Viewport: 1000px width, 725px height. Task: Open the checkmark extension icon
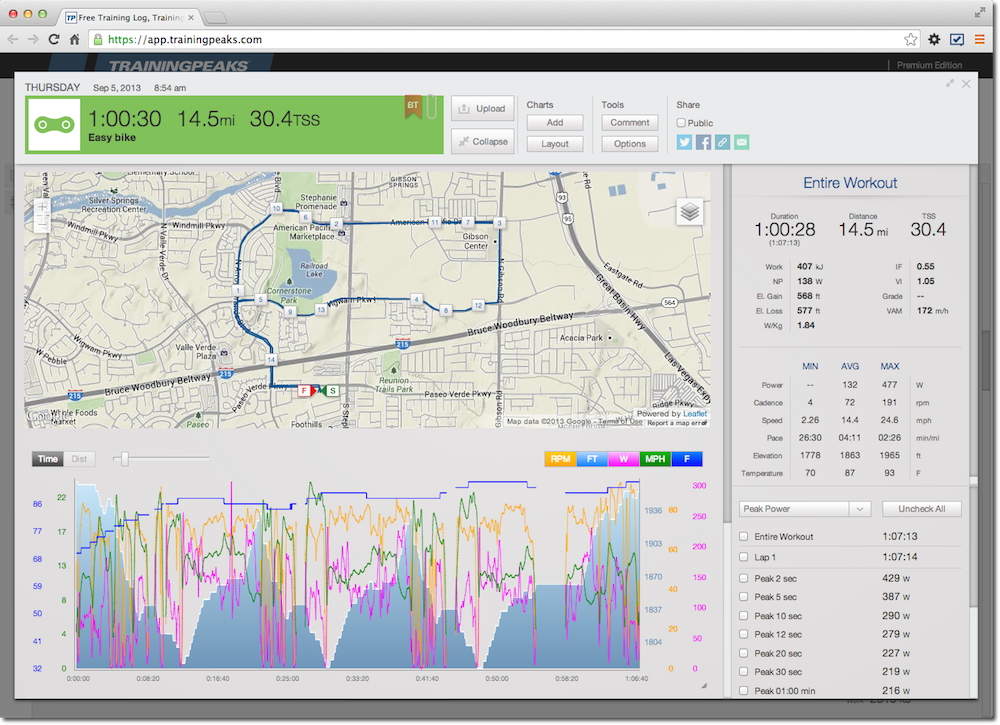tap(957, 40)
